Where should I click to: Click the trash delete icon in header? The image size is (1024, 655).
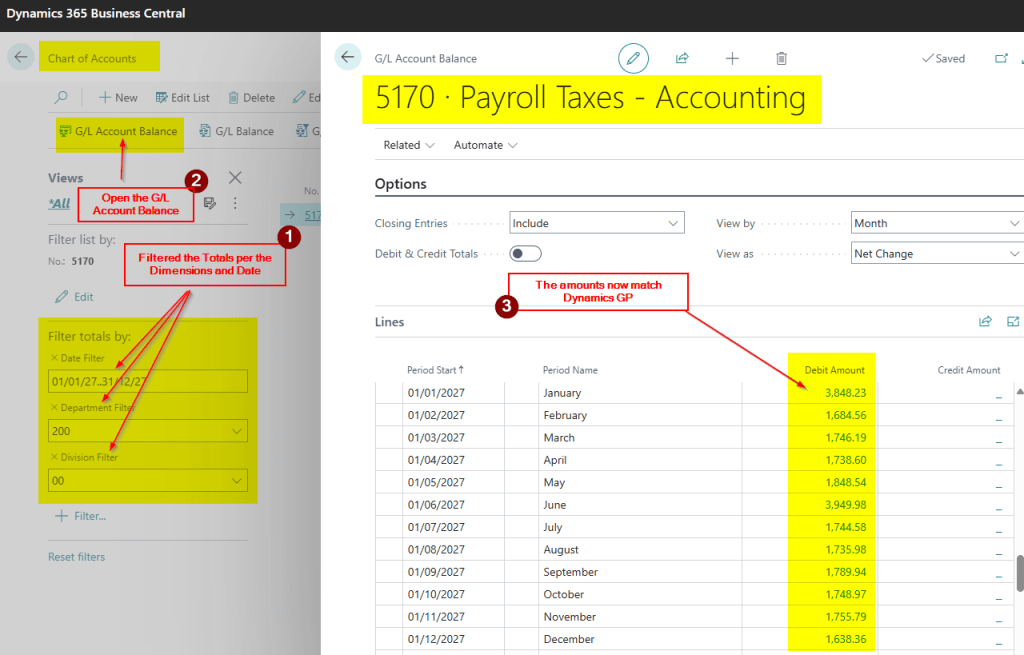point(781,59)
